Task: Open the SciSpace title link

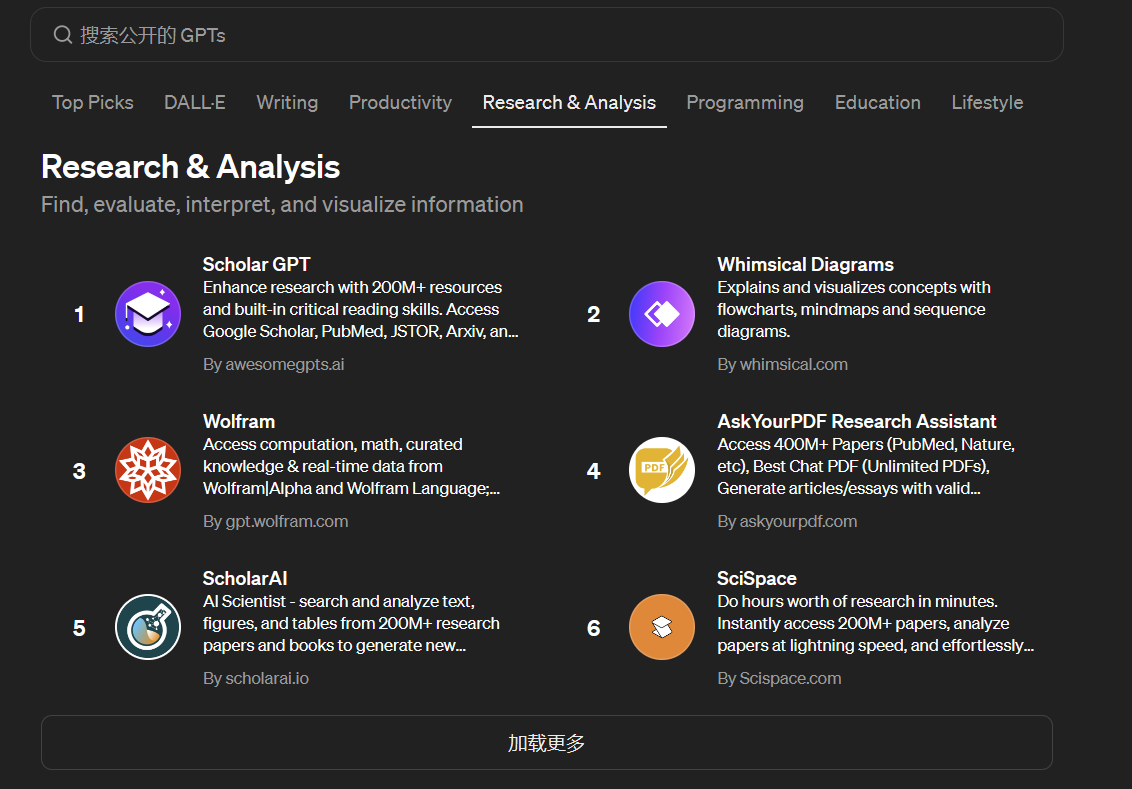Action: (x=757, y=578)
